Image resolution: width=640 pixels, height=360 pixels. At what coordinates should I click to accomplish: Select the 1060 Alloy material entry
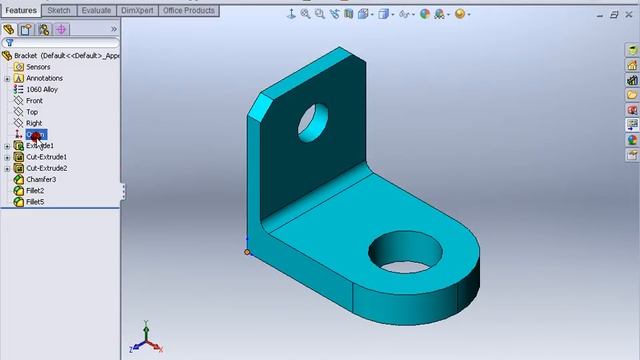click(x=36, y=89)
